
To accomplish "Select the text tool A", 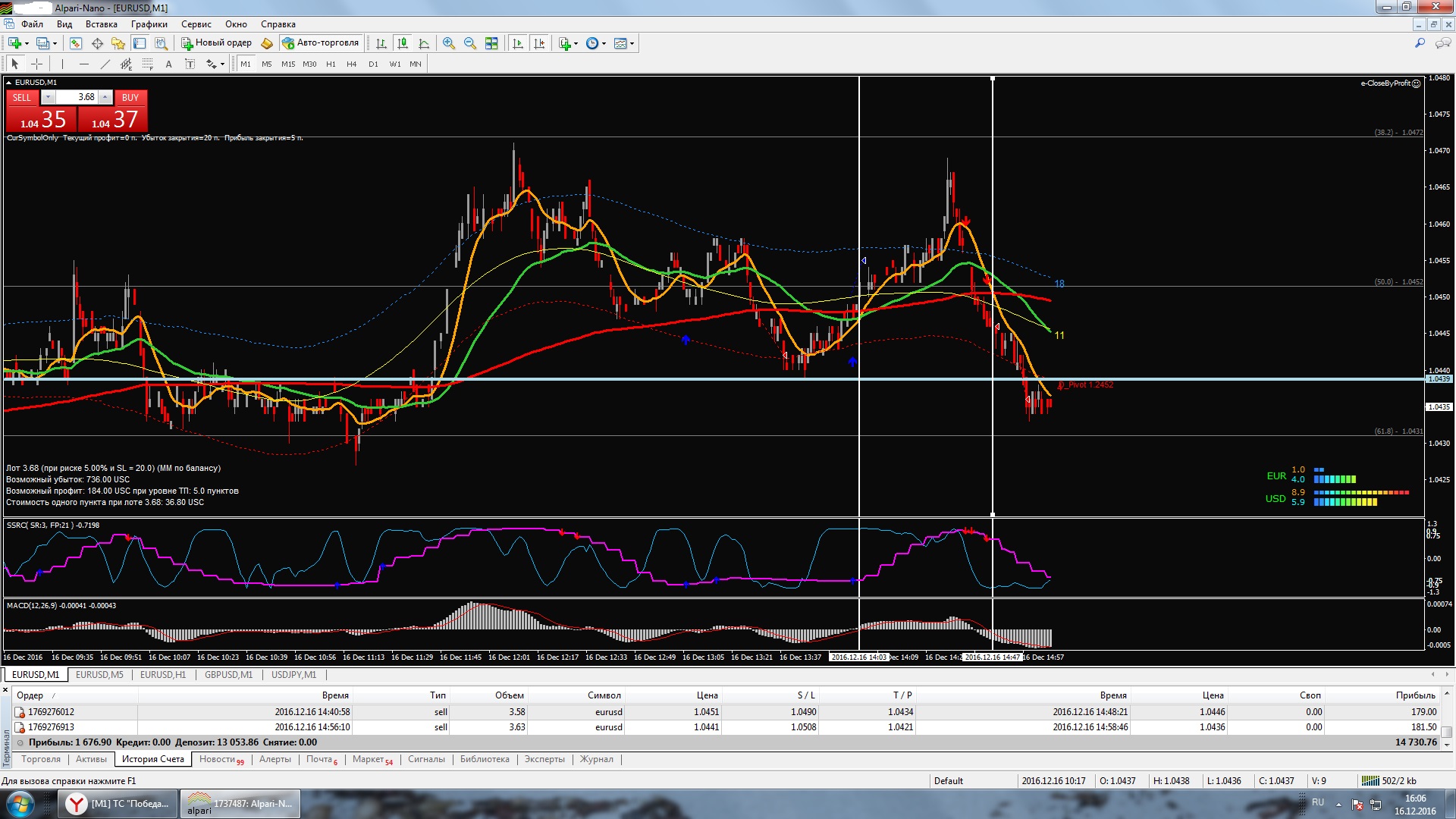I will [x=168, y=64].
